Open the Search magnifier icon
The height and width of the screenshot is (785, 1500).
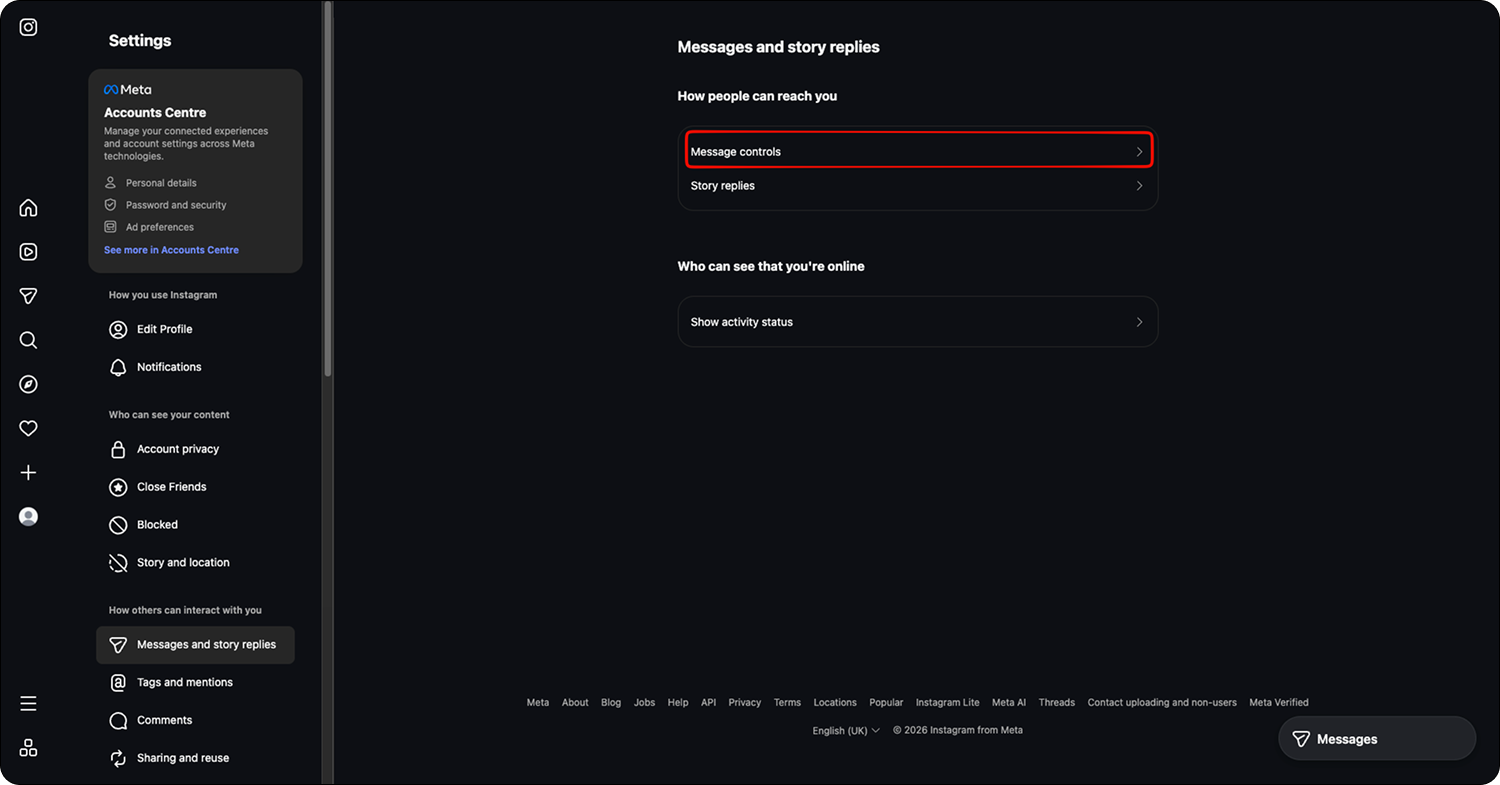(28, 340)
